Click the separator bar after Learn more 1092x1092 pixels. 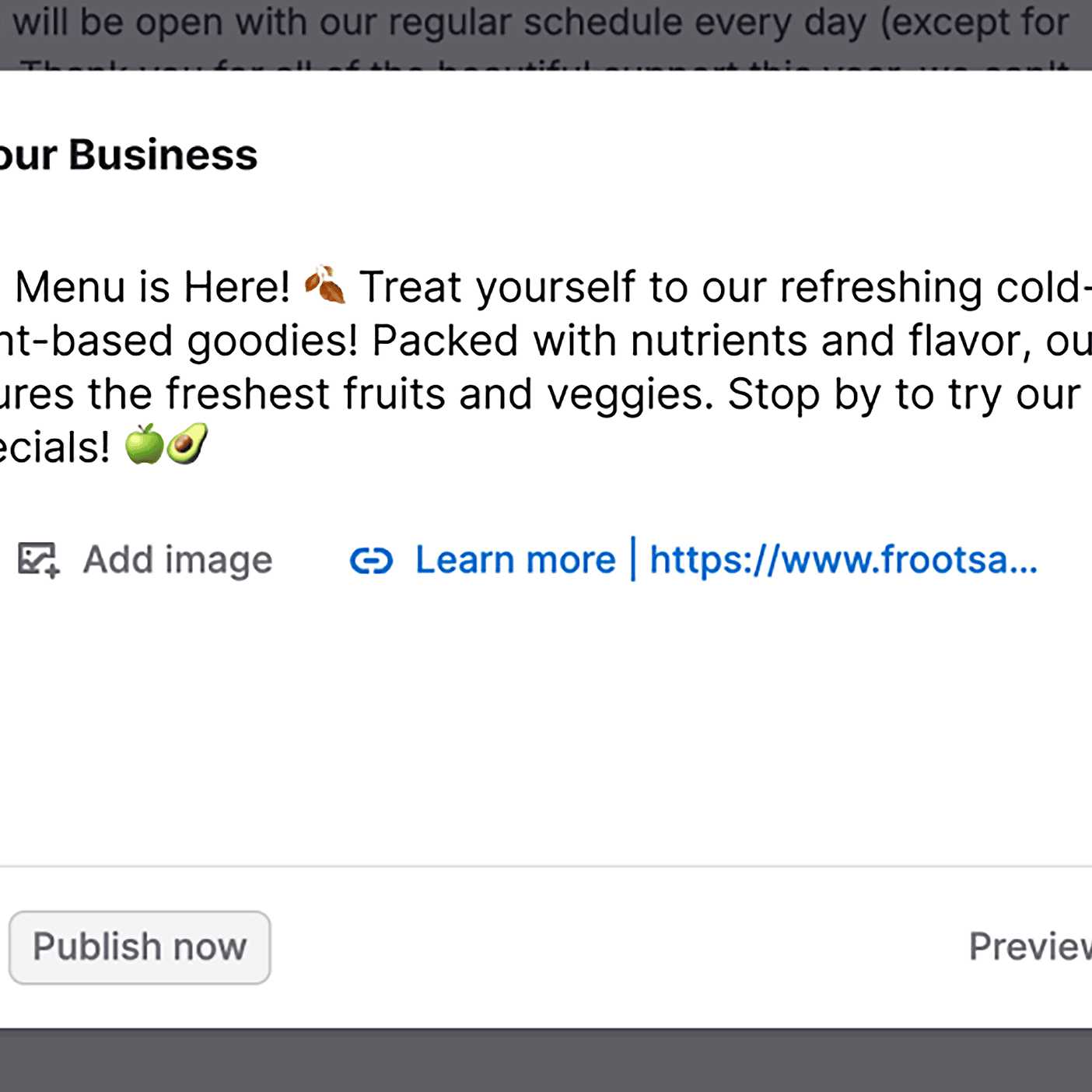pyautogui.click(x=633, y=558)
